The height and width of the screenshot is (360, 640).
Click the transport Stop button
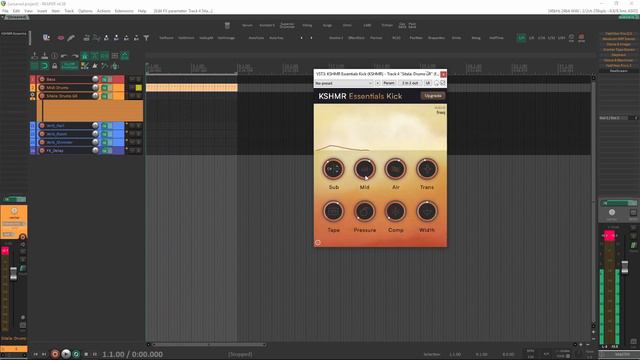(86, 354)
